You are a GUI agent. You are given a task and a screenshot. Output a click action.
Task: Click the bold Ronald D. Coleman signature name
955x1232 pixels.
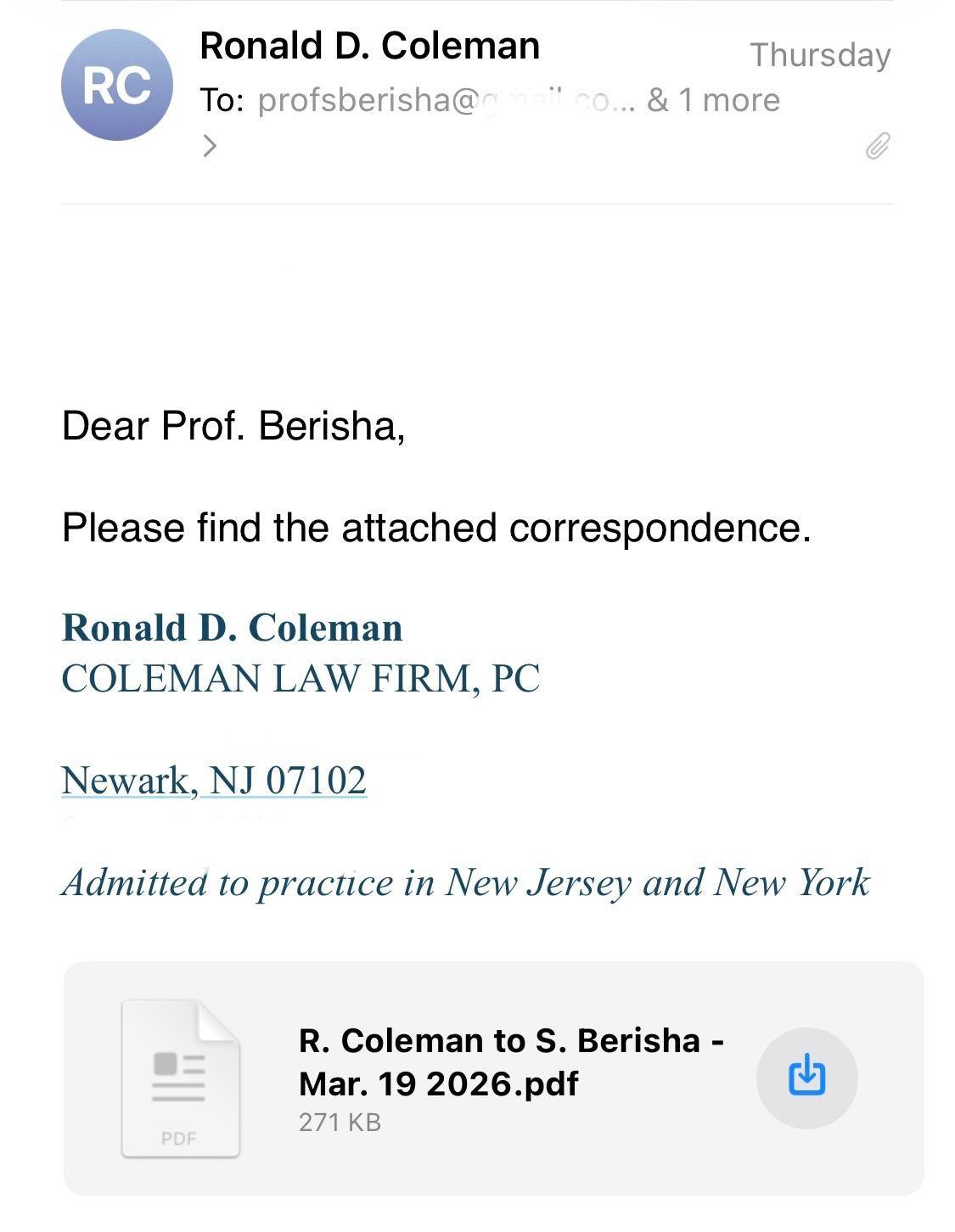[233, 628]
